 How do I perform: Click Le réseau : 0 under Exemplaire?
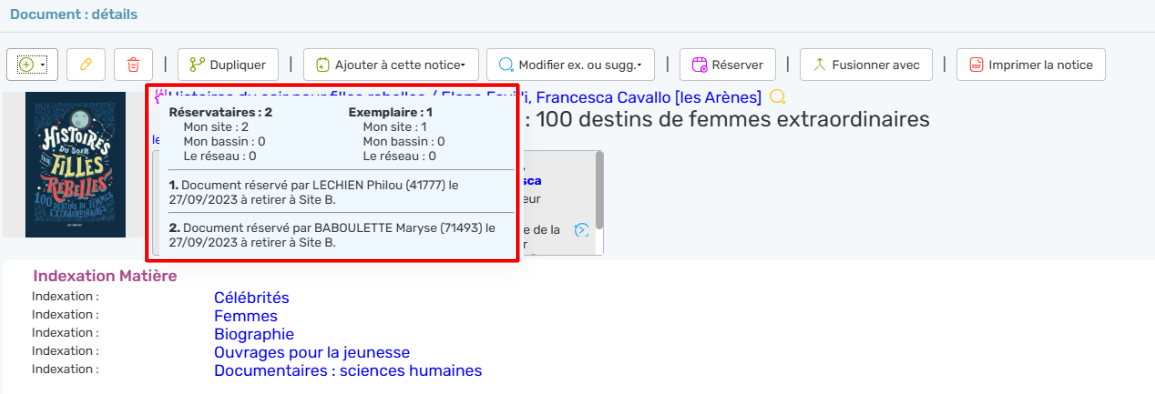399,156
